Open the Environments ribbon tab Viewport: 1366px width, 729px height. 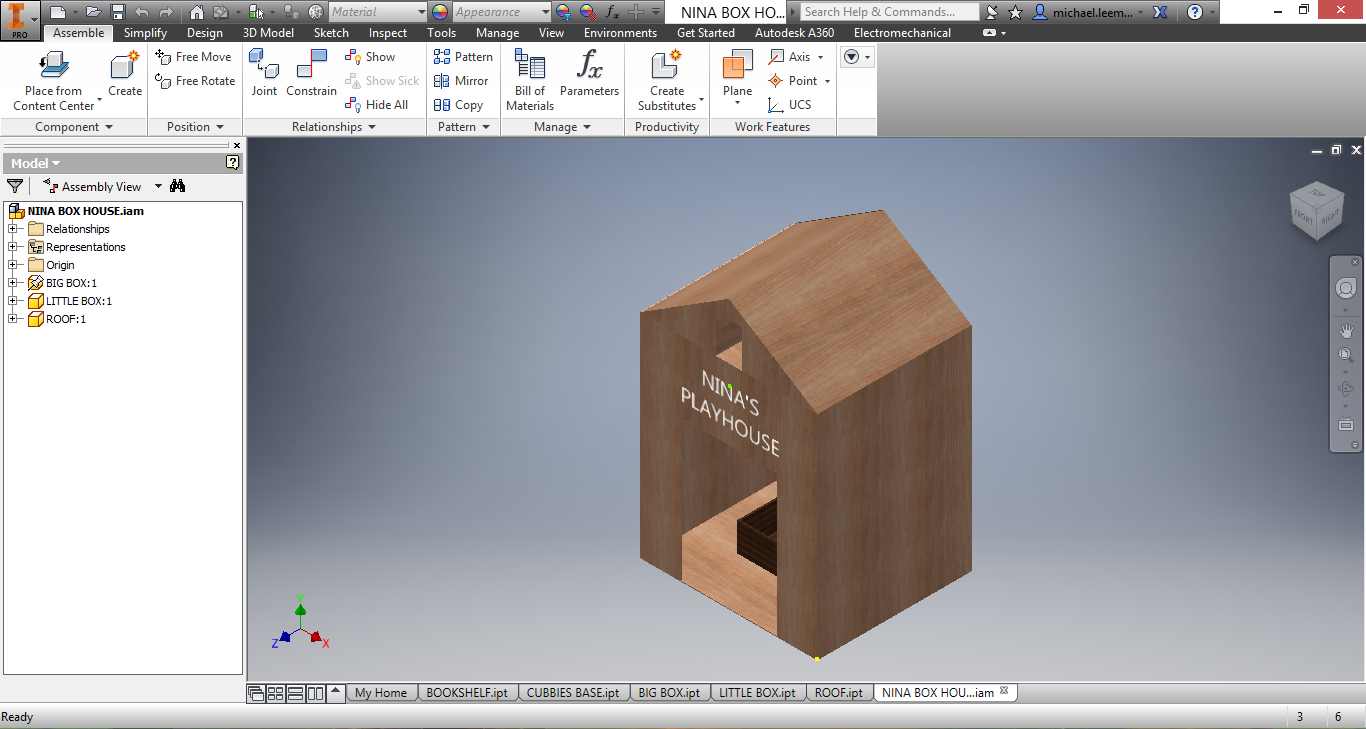pos(620,33)
